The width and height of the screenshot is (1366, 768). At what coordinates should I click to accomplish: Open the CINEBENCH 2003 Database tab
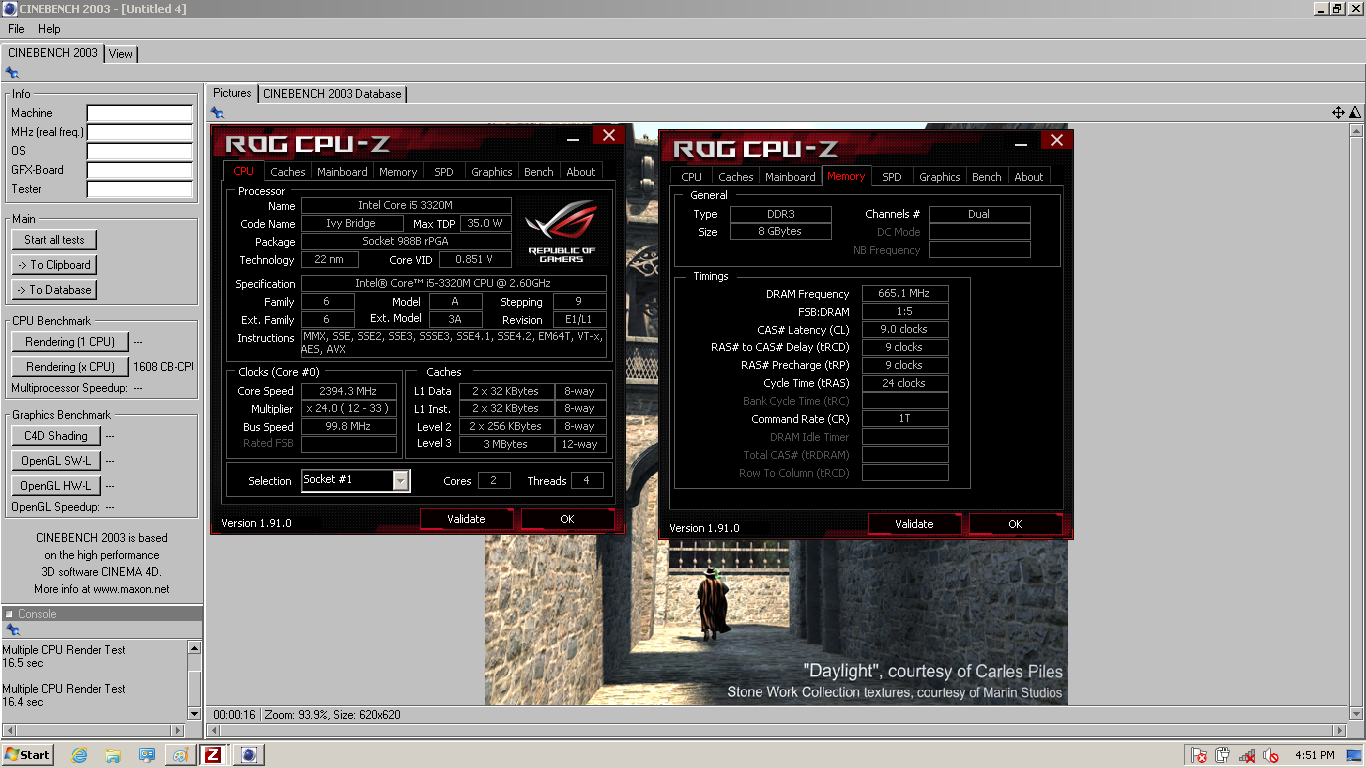click(332, 94)
